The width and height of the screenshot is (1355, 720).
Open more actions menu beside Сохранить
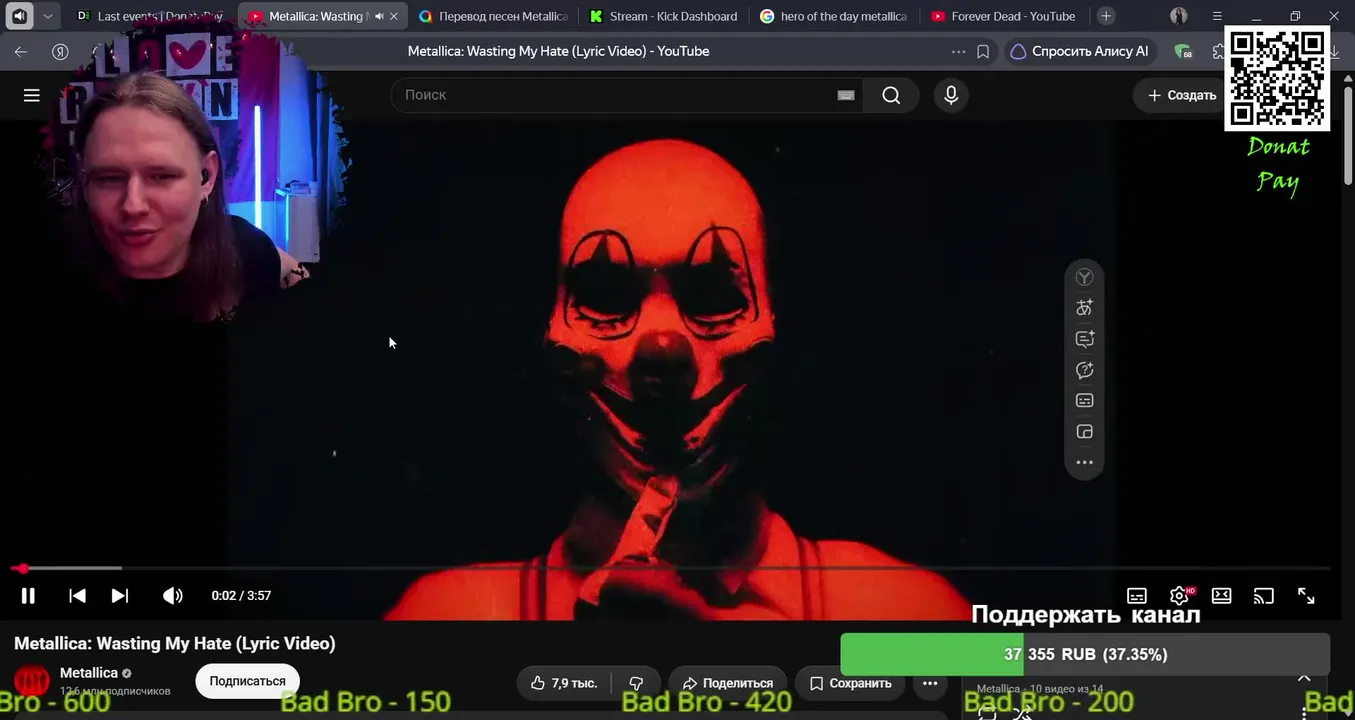click(x=930, y=683)
